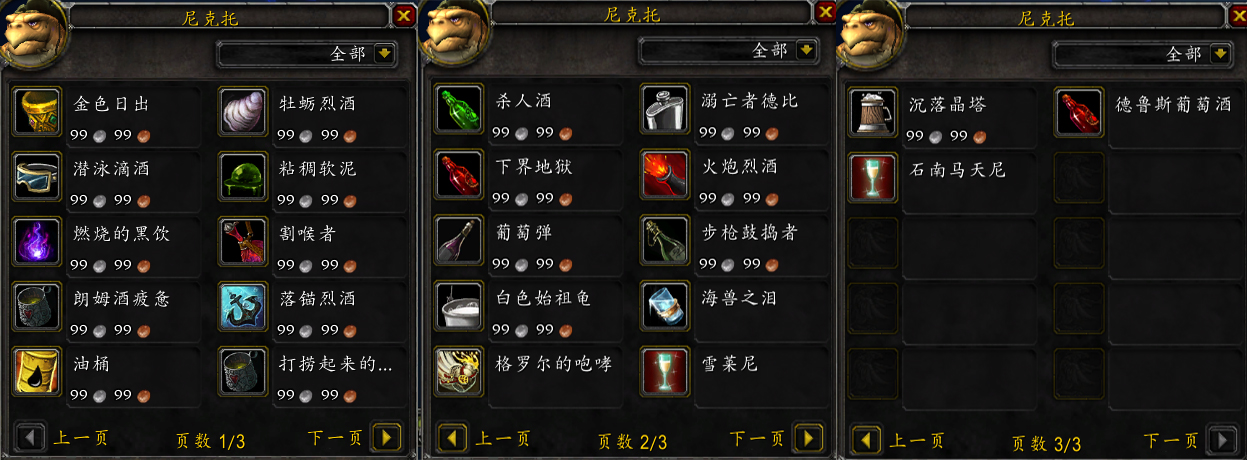Open the 全部 filter dropdown in first panel

click(386, 54)
